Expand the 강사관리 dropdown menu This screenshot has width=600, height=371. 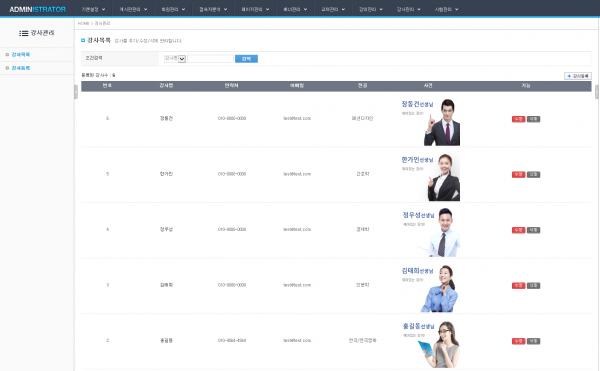[409, 9]
